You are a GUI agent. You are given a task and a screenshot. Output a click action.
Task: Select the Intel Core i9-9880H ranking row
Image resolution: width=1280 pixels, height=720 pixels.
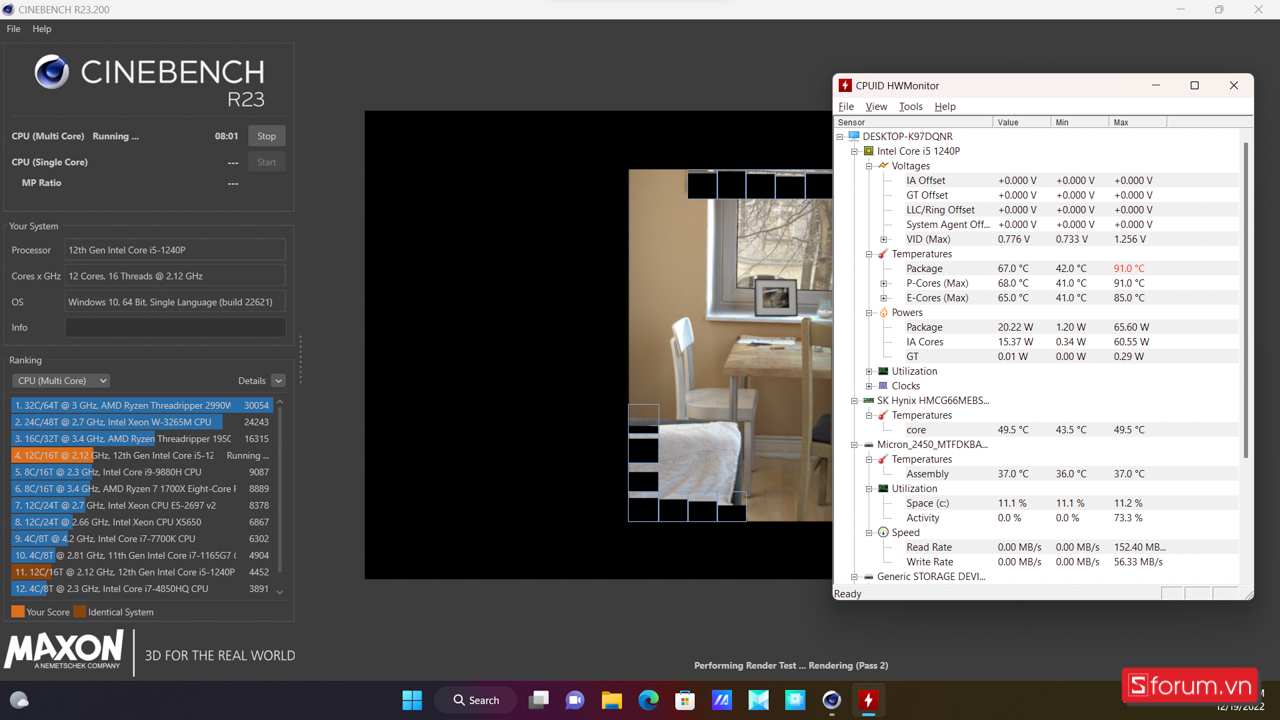(142, 472)
